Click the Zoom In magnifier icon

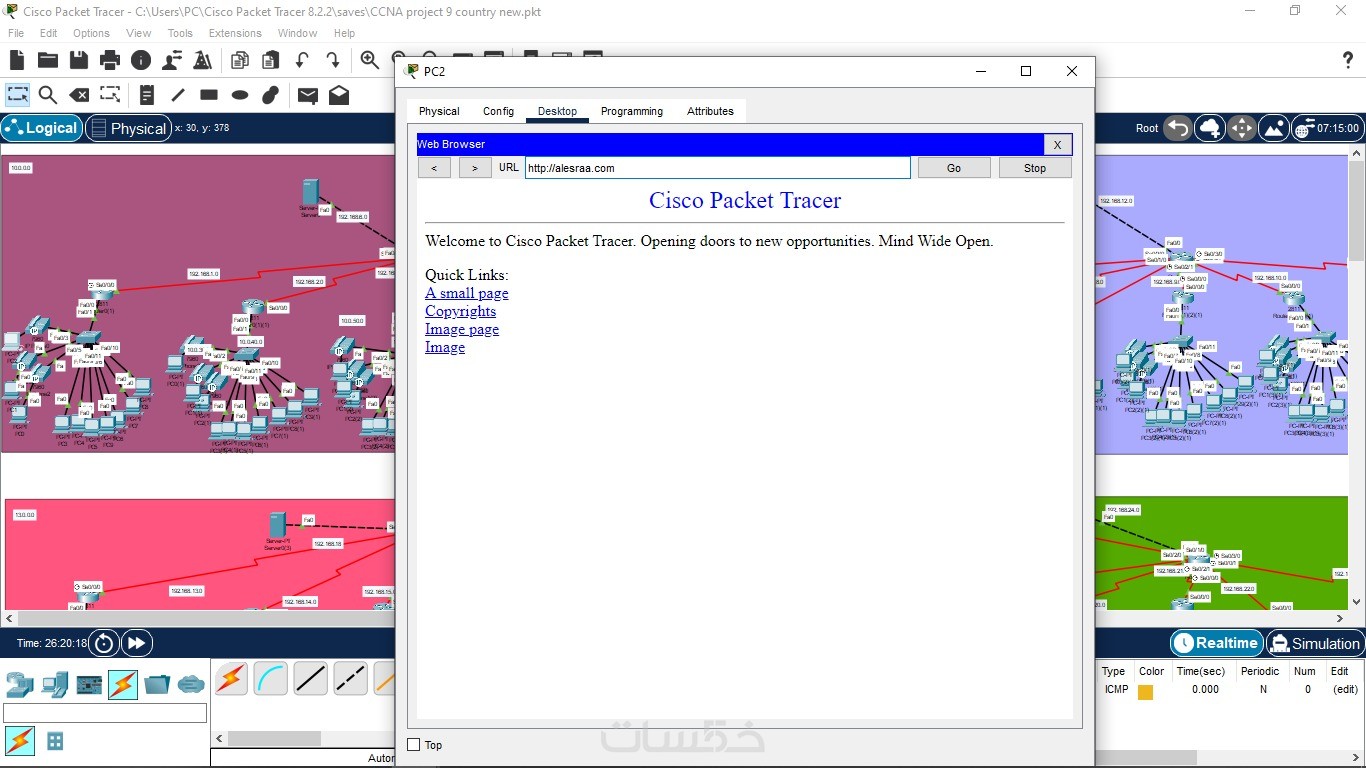[x=370, y=60]
